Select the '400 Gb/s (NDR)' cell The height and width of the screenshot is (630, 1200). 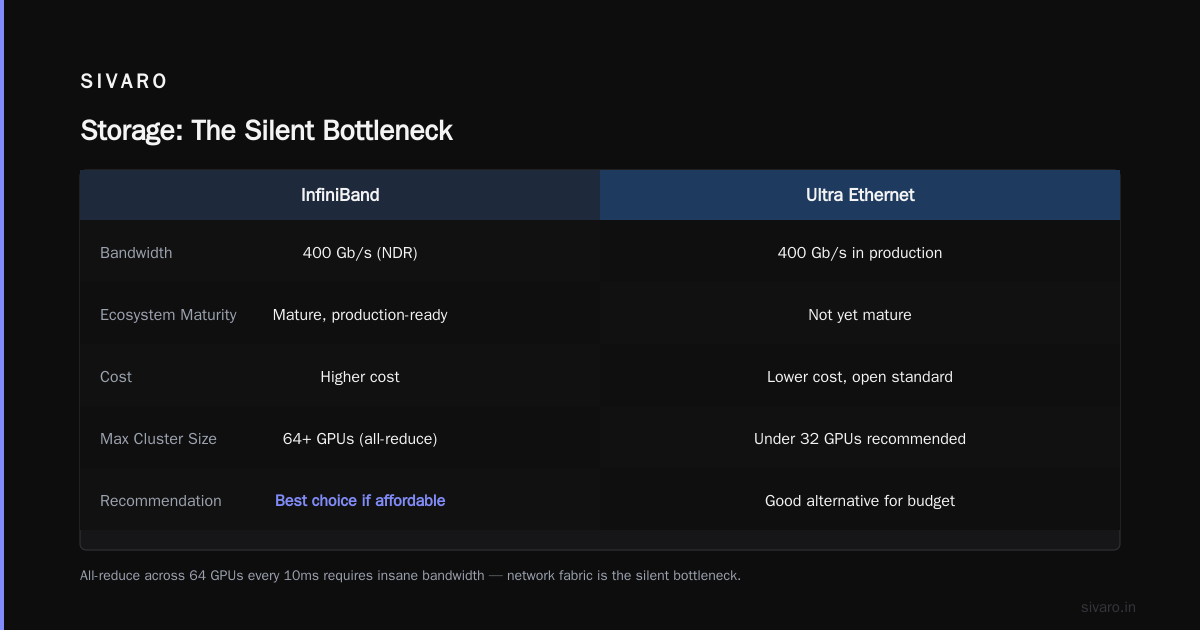pyautogui.click(x=360, y=253)
